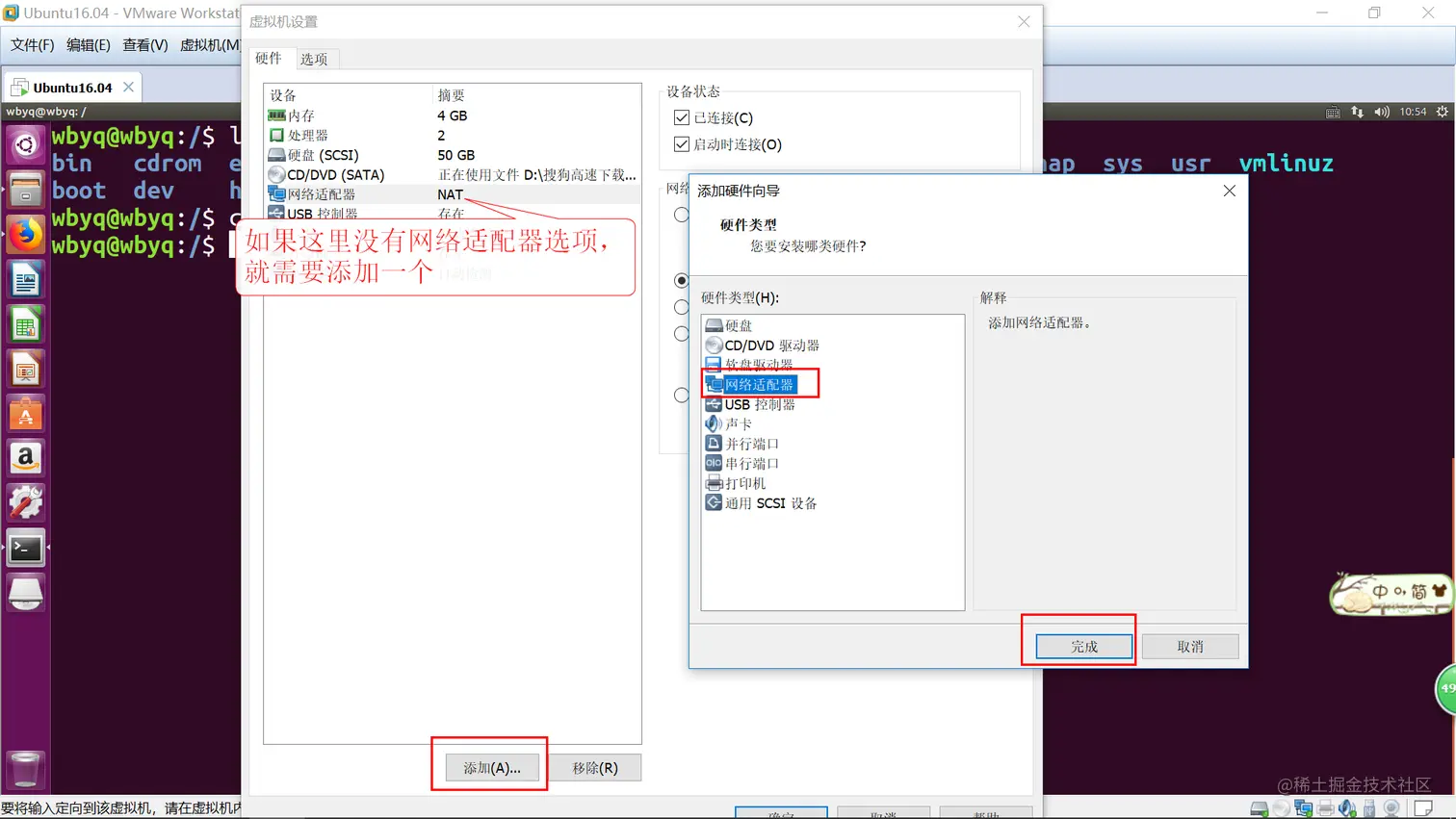Click 取消 in the add hardware wizard
This screenshot has height=819, width=1456.
[x=1190, y=647]
